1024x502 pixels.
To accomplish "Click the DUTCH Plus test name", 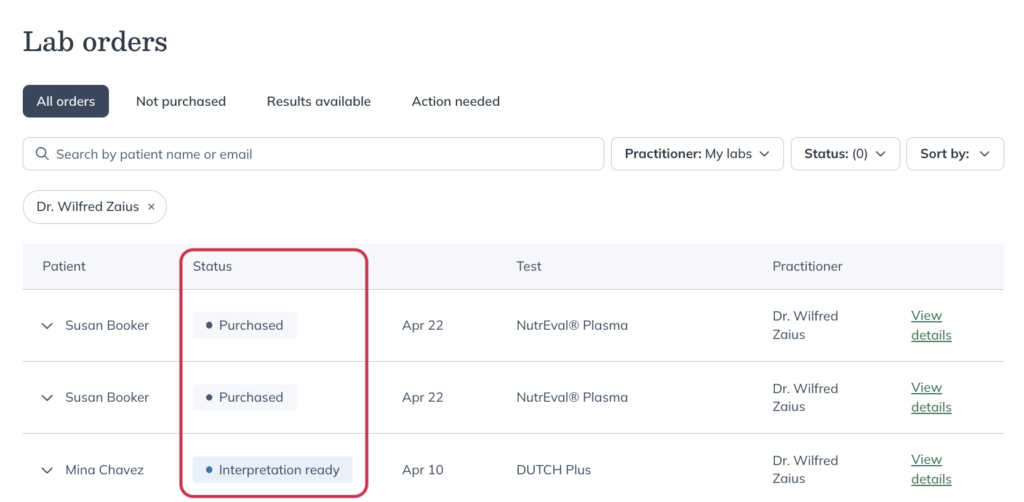I will pyautogui.click(x=554, y=470).
